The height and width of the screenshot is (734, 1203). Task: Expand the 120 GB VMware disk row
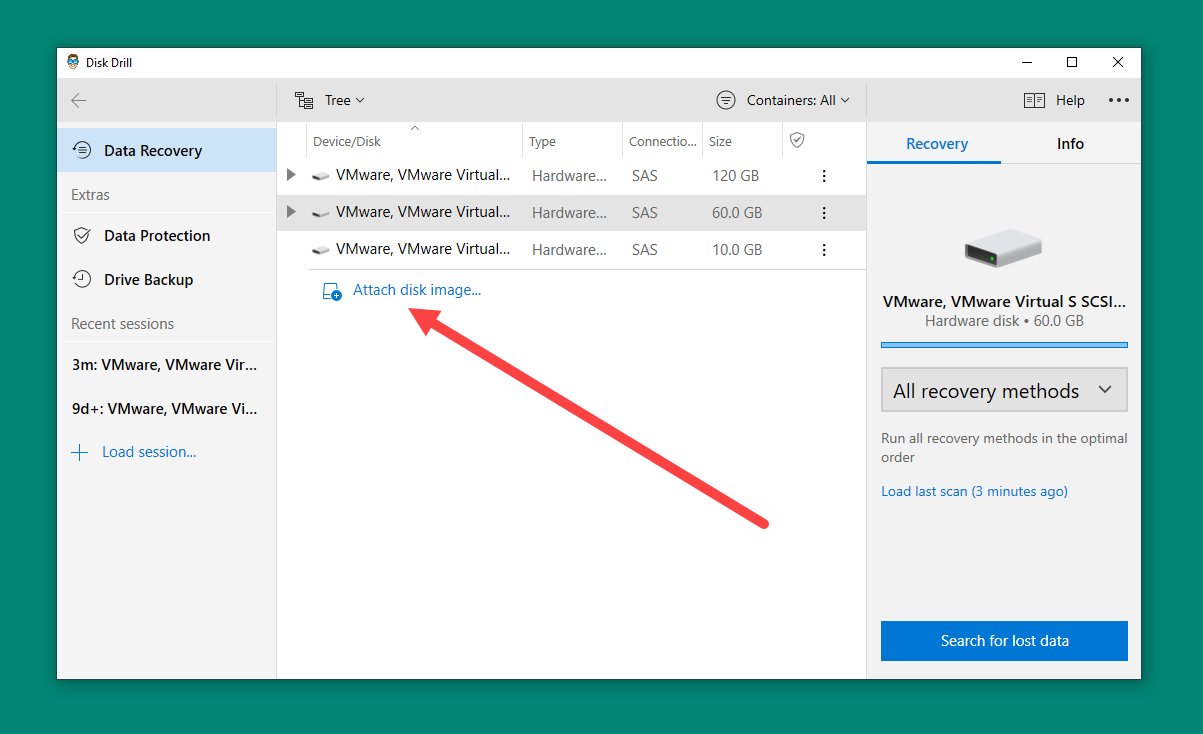click(x=291, y=175)
